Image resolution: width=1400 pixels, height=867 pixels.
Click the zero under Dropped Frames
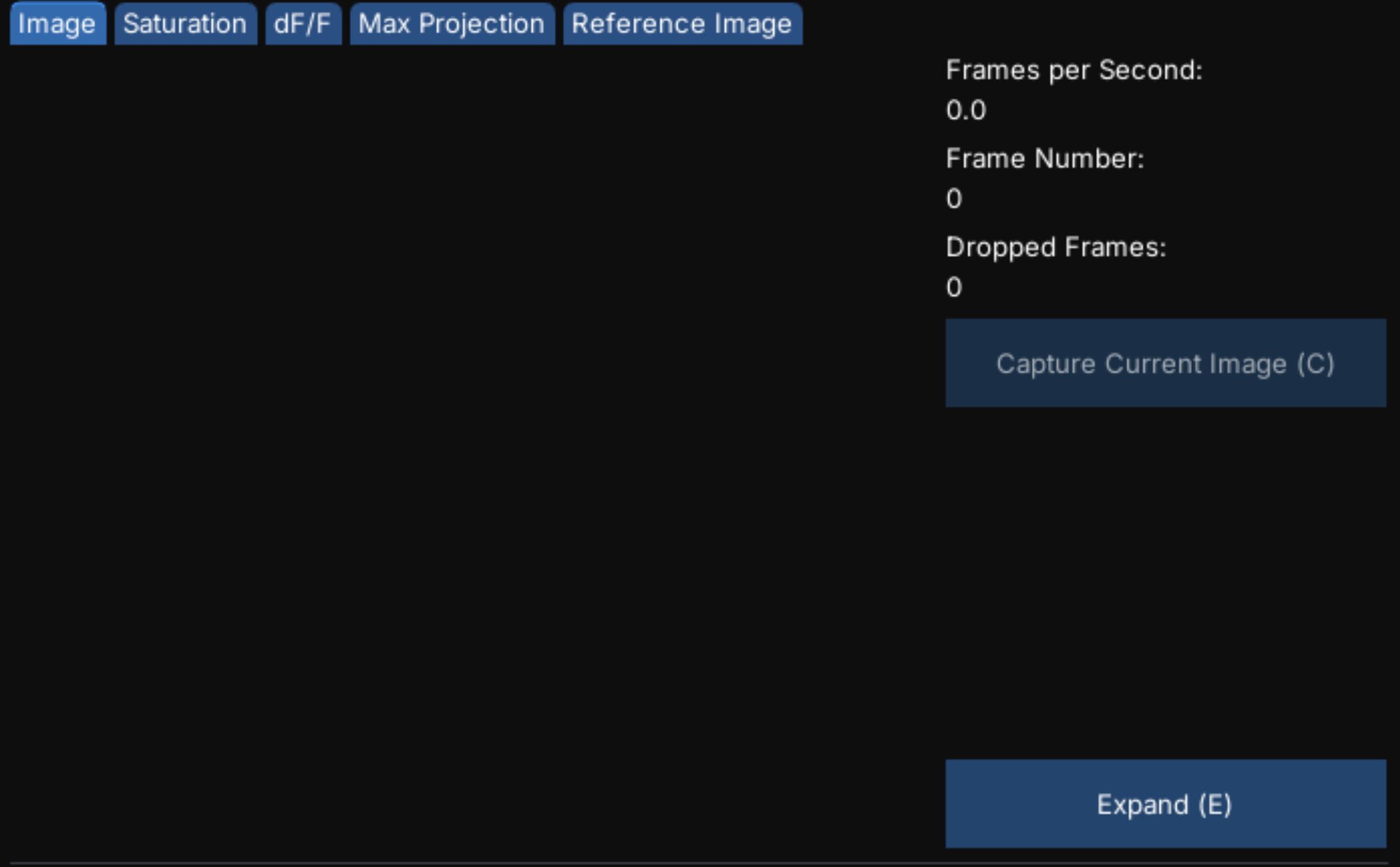click(954, 287)
